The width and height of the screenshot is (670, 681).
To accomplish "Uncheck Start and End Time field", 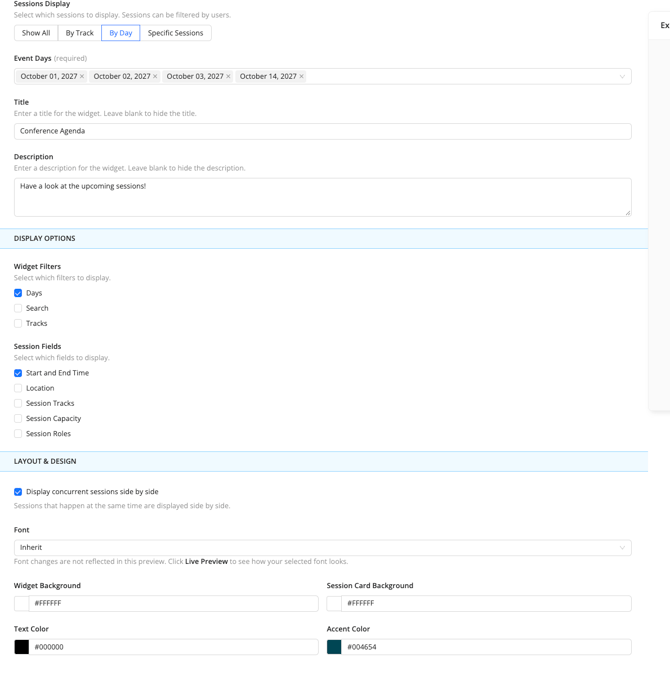I will (x=18, y=373).
